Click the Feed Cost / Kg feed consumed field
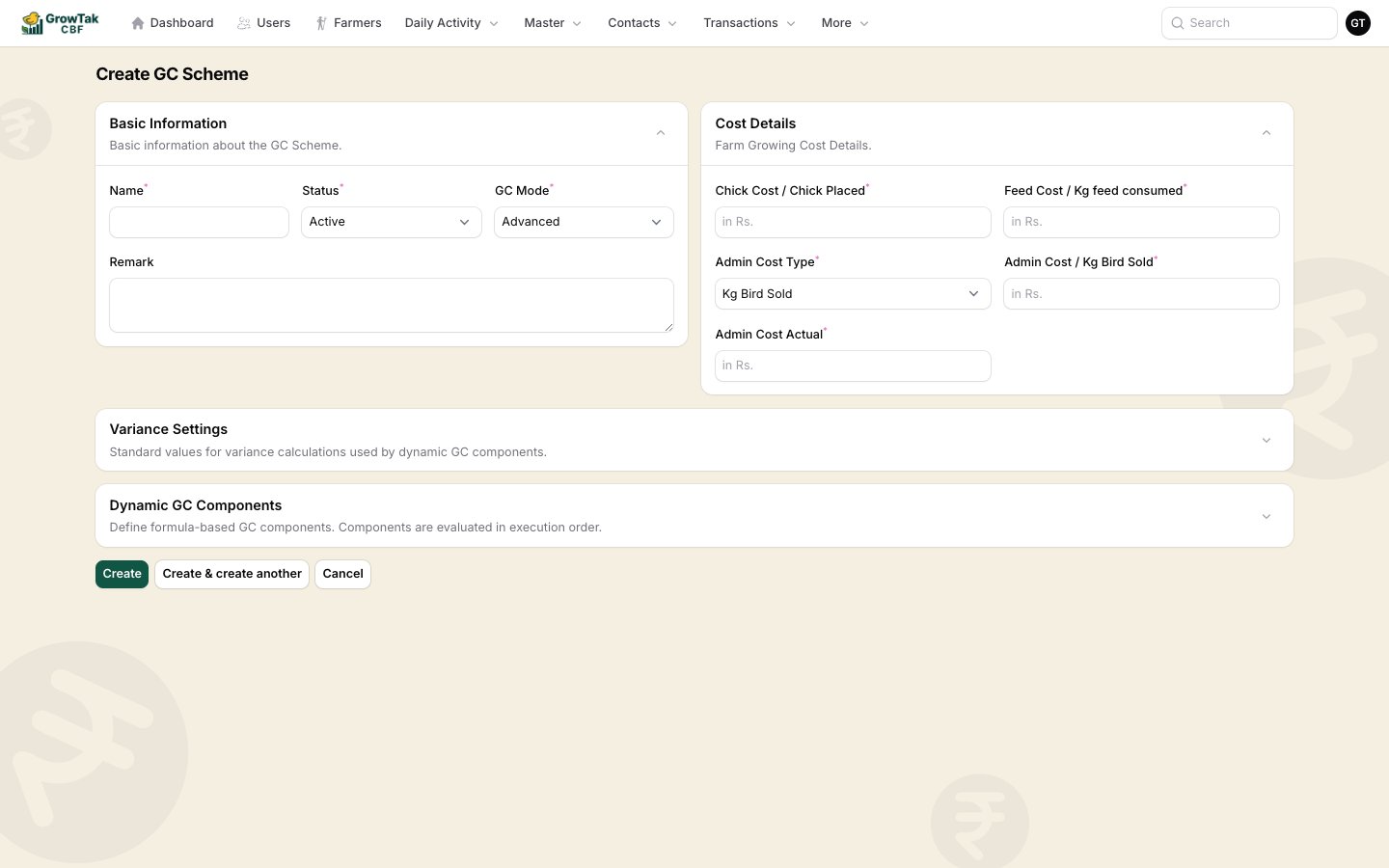The width and height of the screenshot is (1389, 868). pos(1141,222)
